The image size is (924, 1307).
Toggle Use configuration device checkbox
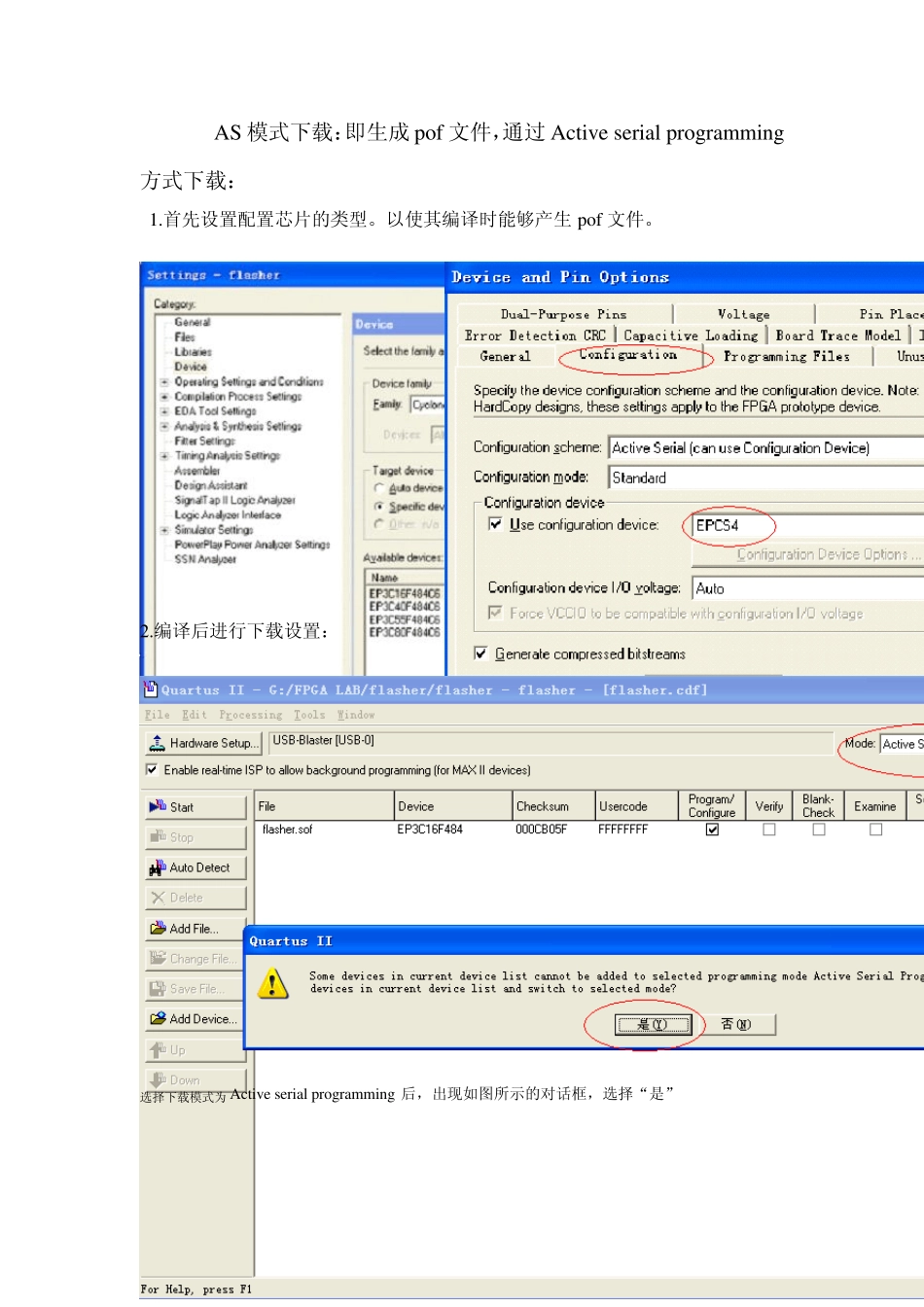(x=495, y=524)
